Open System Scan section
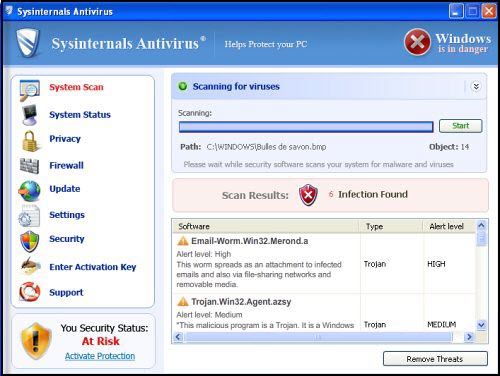500x376 pixels. 76,87
